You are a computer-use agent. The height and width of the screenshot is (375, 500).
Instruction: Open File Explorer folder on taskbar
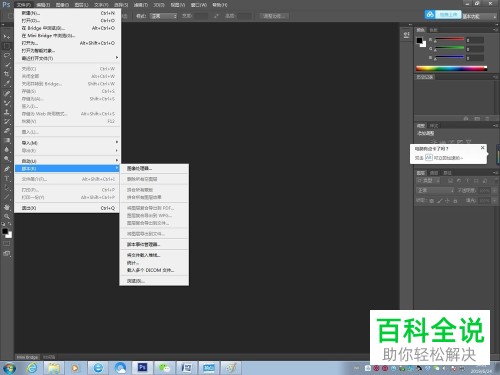[x=54, y=368]
